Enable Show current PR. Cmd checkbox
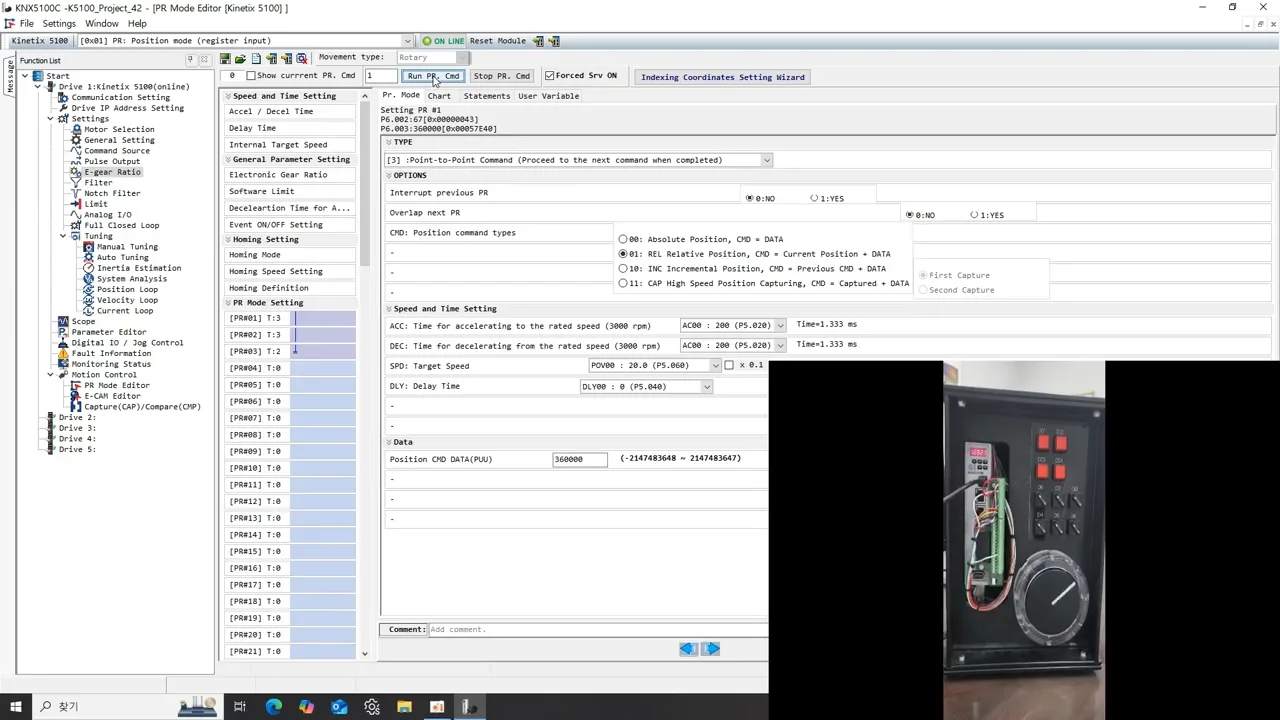The height and width of the screenshot is (720, 1280). [x=251, y=76]
